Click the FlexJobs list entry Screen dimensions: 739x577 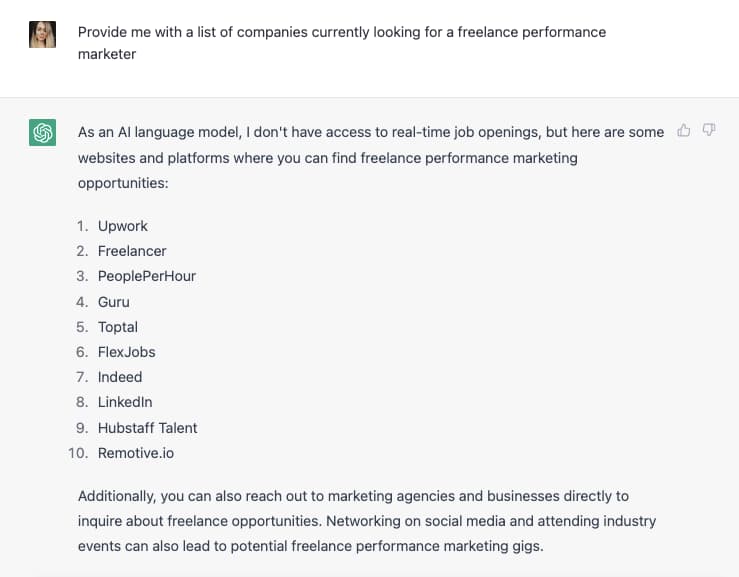coord(126,352)
